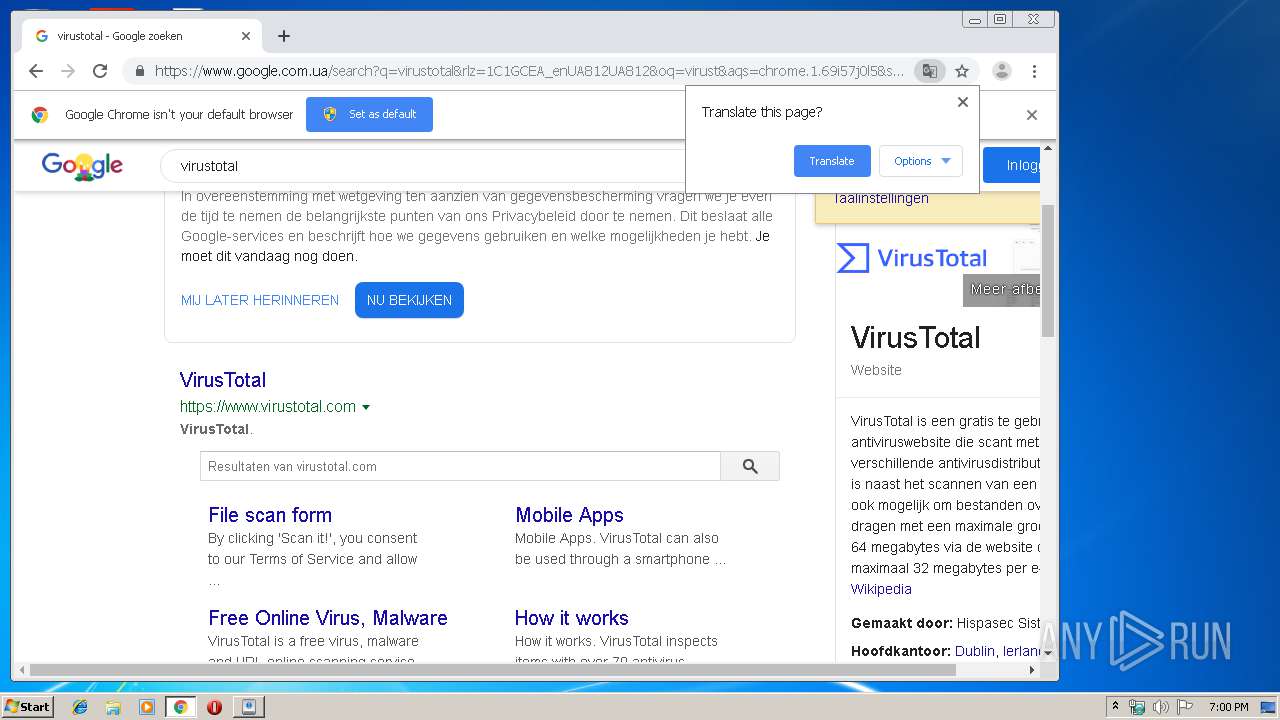The height and width of the screenshot is (720, 1280).
Task: Dismiss the default browser infobar
Action: (x=1032, y=115)
